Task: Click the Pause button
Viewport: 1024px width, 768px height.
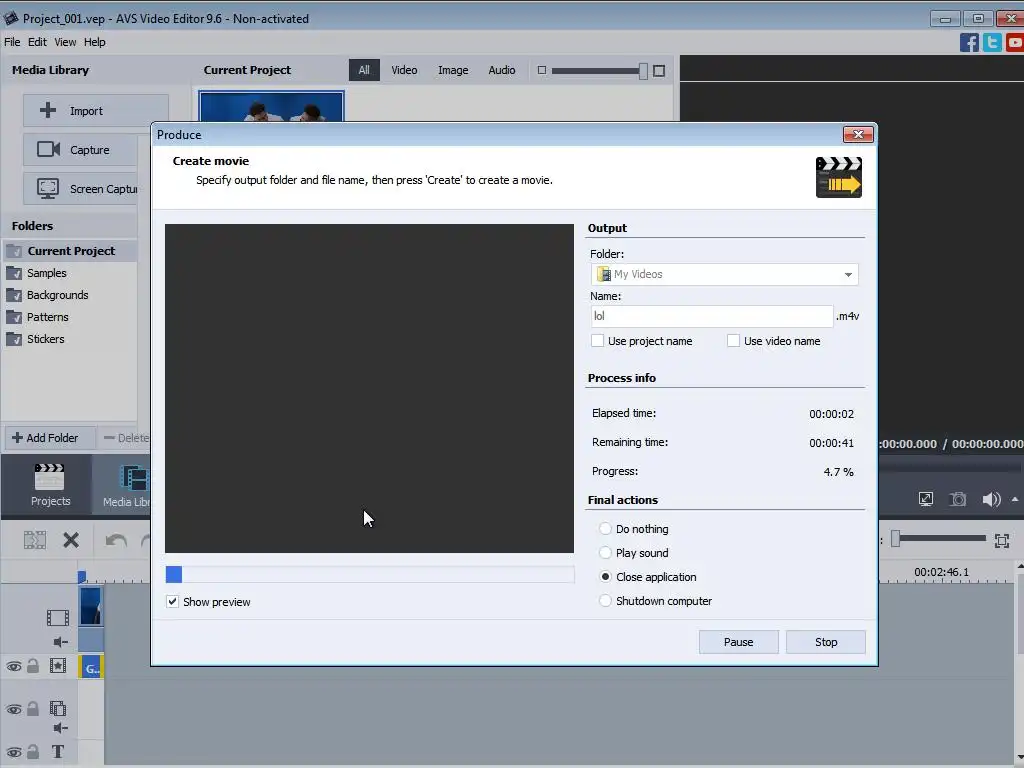Action: (739, 642)
